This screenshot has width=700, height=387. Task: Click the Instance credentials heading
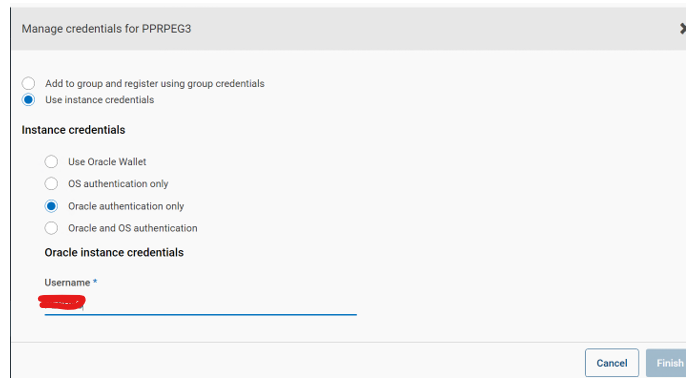click(x=73, y=130)
